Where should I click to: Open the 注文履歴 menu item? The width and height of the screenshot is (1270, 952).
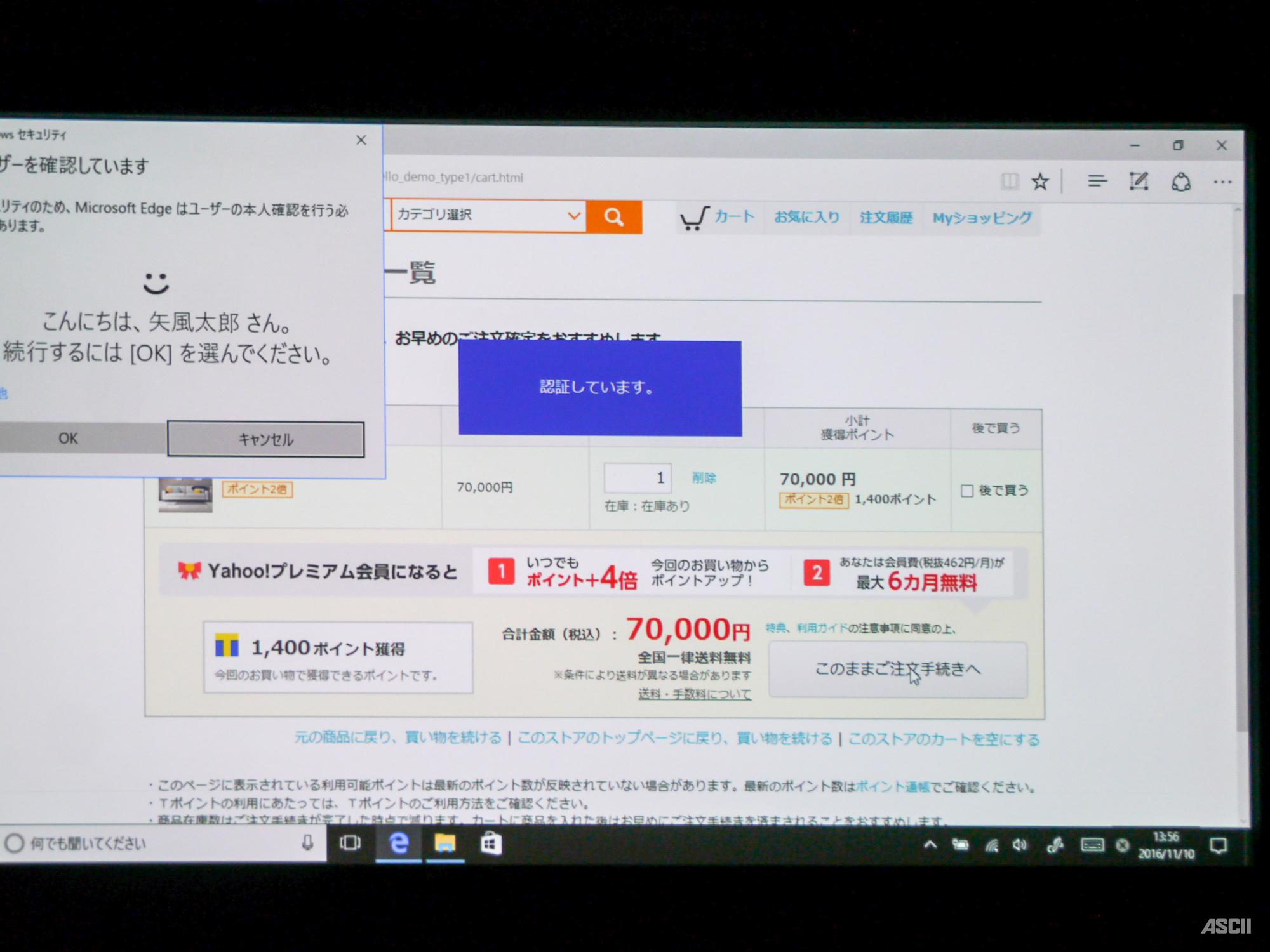[886, 218]
